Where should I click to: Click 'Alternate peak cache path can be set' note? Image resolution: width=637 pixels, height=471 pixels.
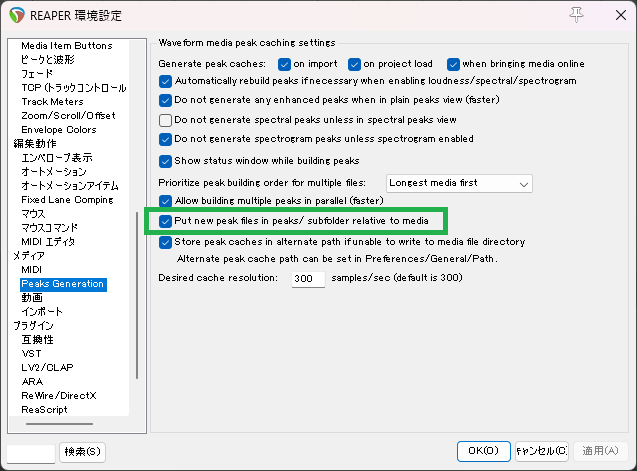337,259
